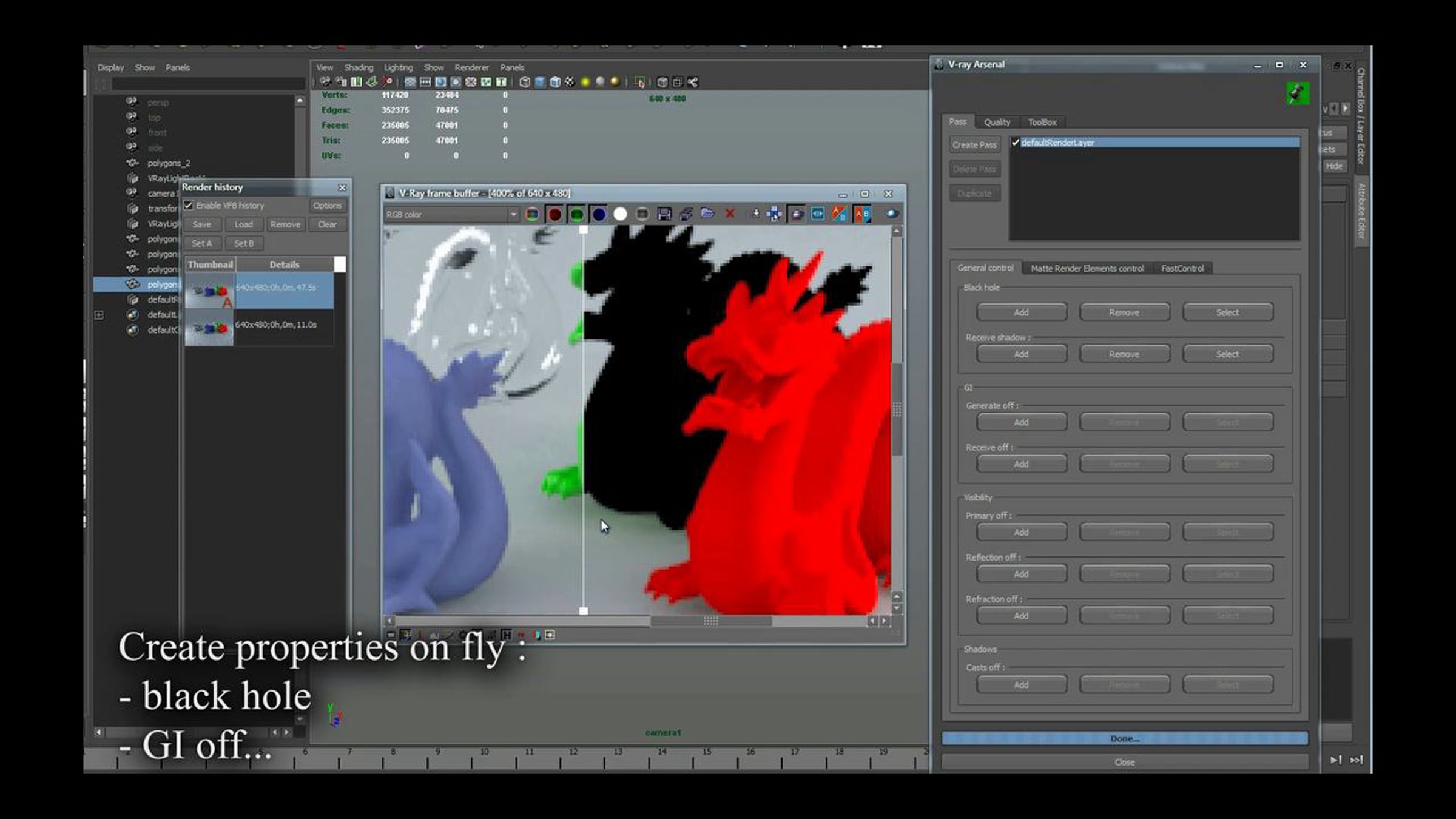Click the select camera icon in viewport toolbar
The width and height of the screenshot is (1456, 819).
(x=326, y=82)
